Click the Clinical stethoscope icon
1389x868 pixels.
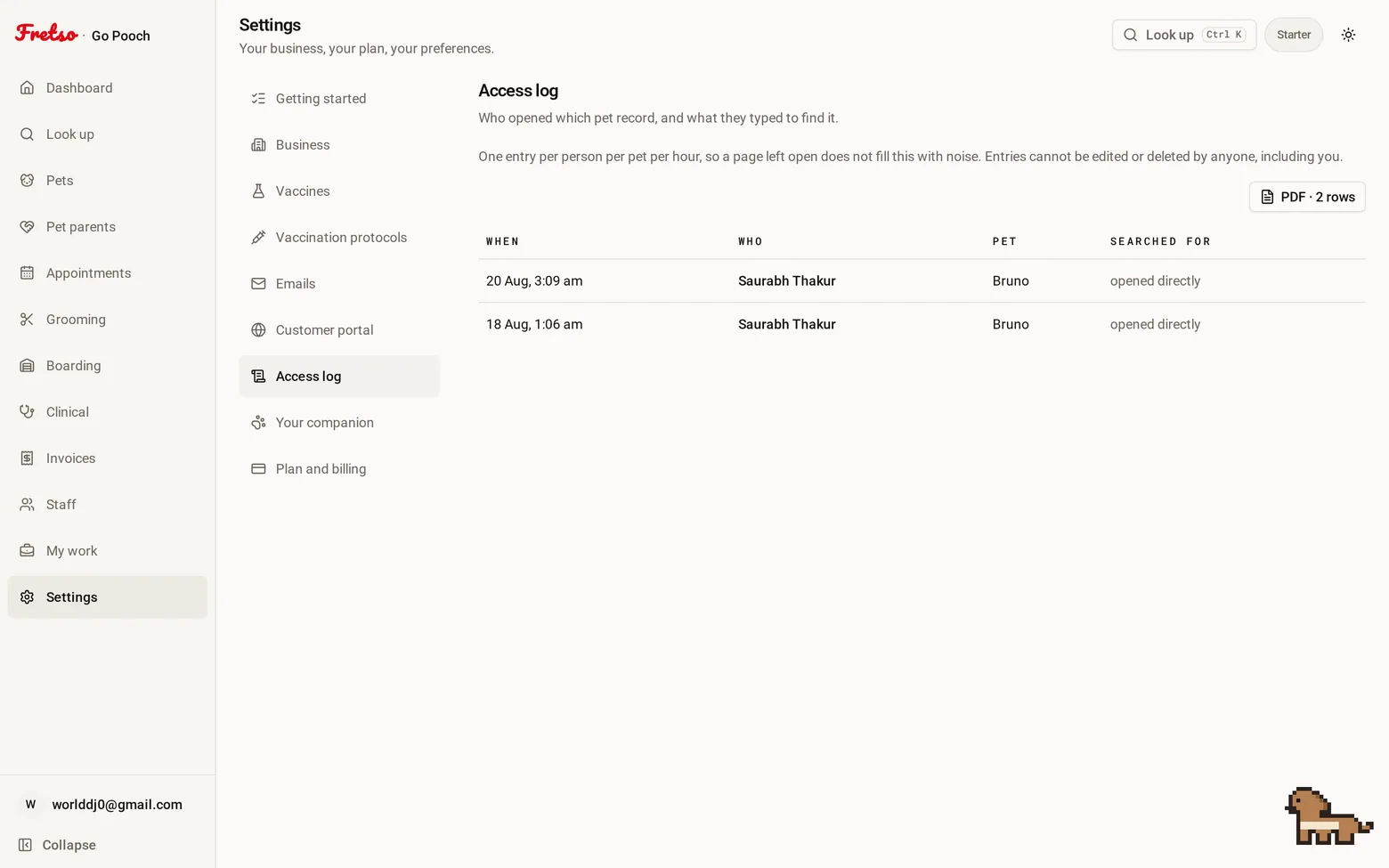coord(27,412)
